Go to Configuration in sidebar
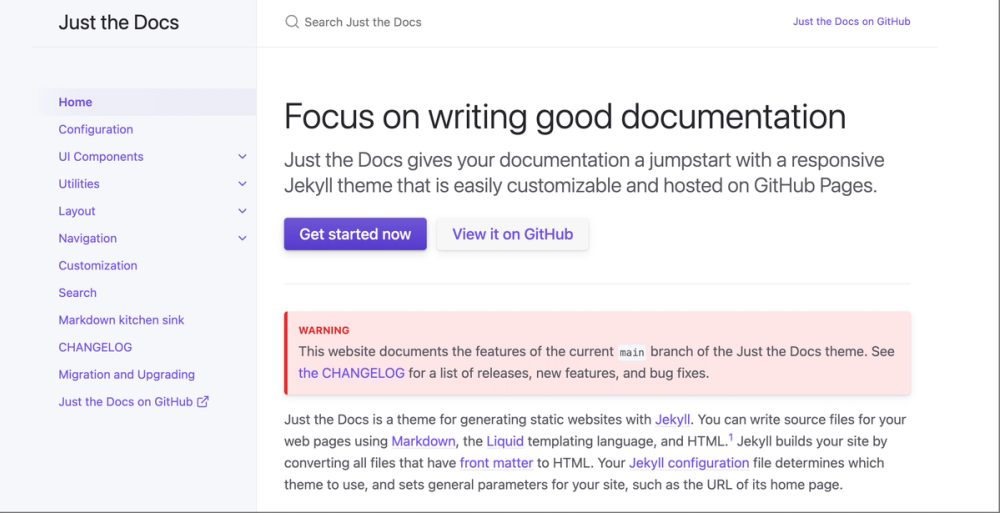 click(96, 130)
